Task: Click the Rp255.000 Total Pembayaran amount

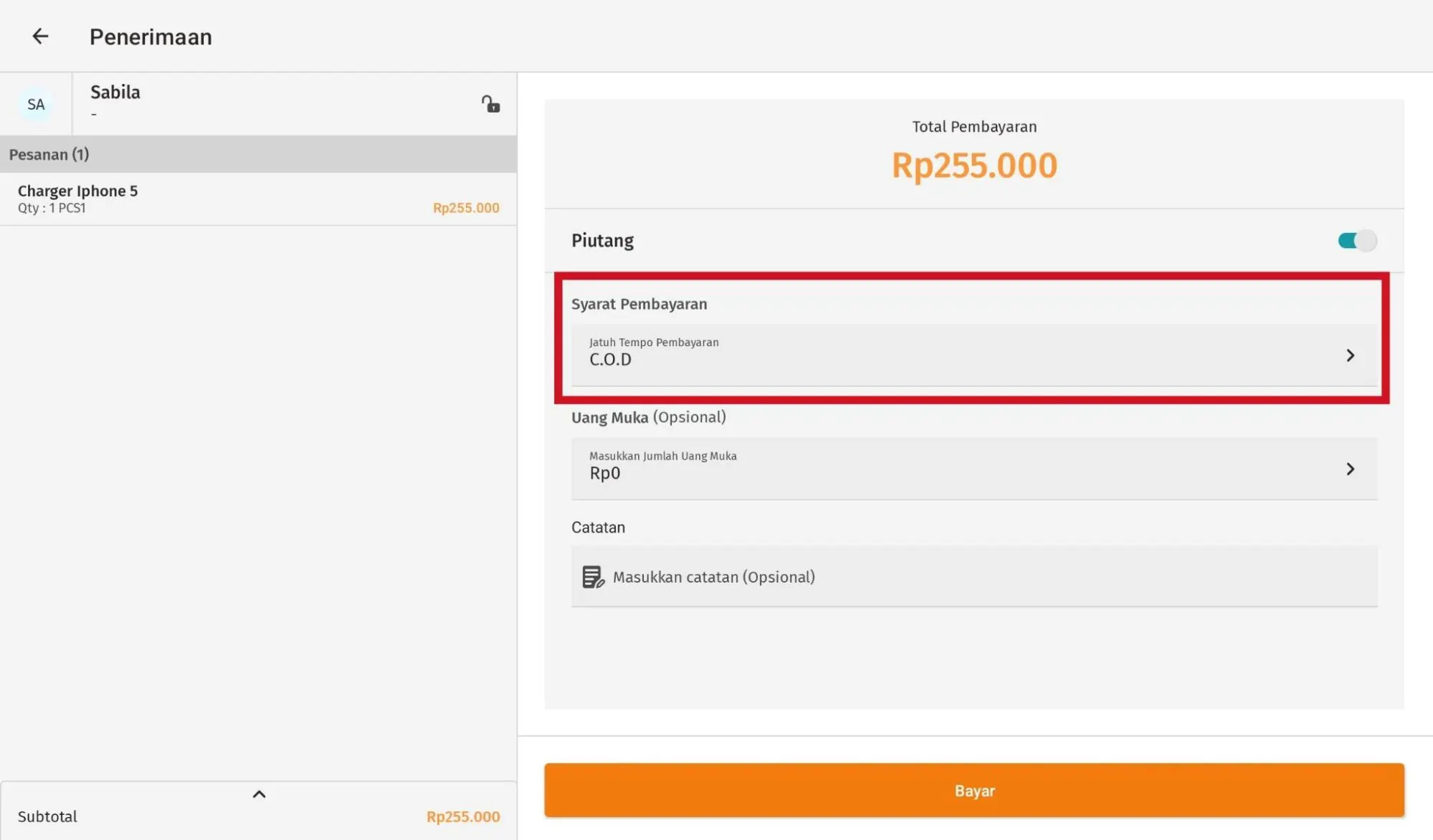Action: [x=973, y=166]
